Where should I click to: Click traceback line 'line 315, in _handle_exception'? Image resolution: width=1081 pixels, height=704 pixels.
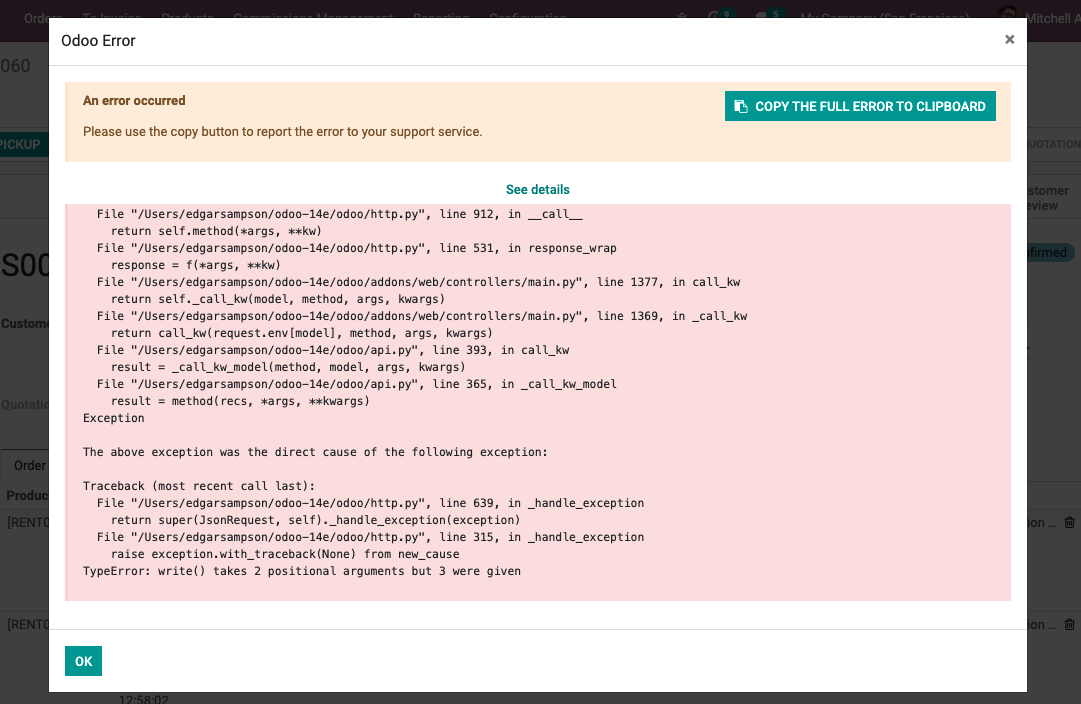pos(370,537)
